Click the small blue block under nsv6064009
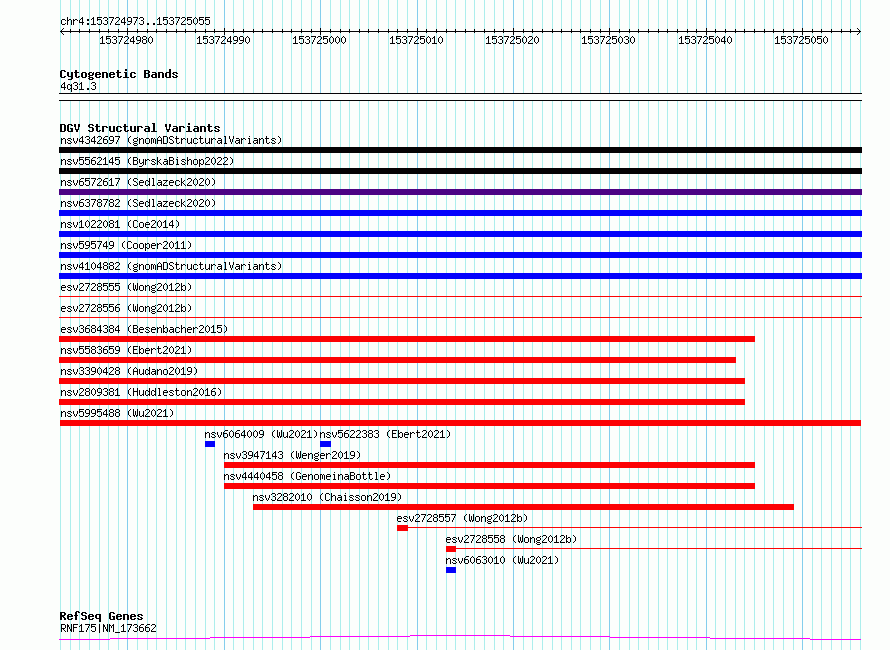The width and height of the screenshot is (890, 650). (x=210, y=444)
